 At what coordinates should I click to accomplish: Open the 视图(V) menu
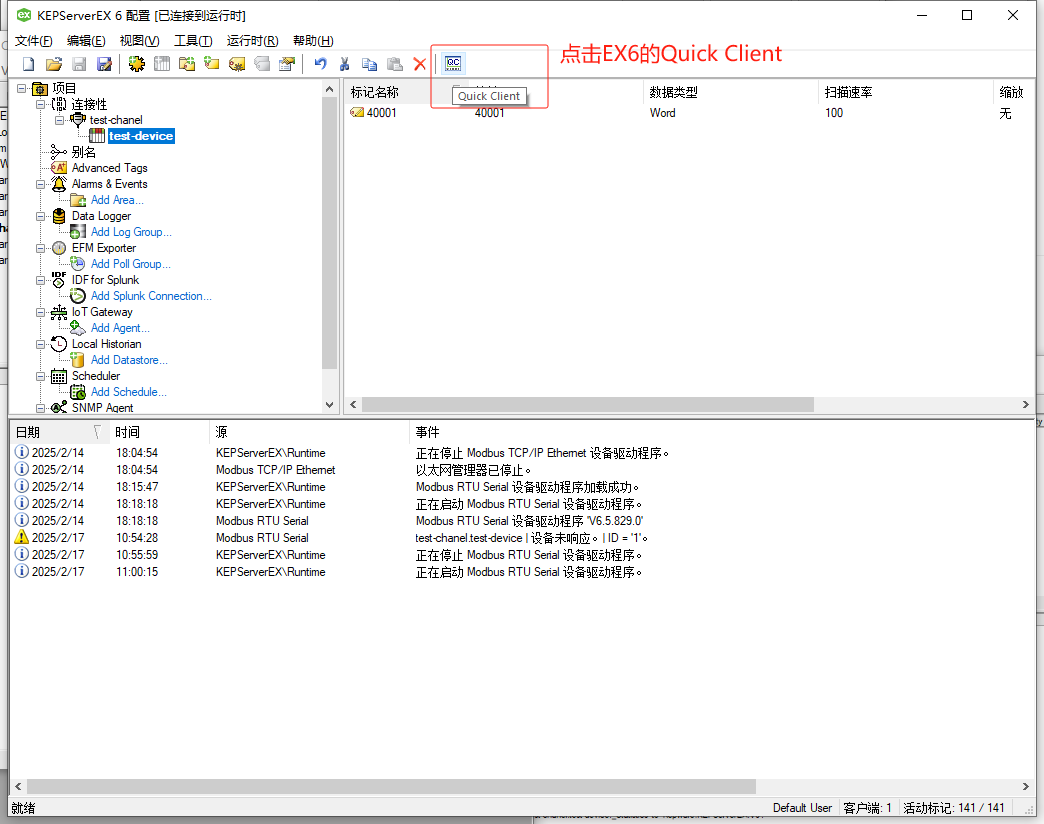139,41
